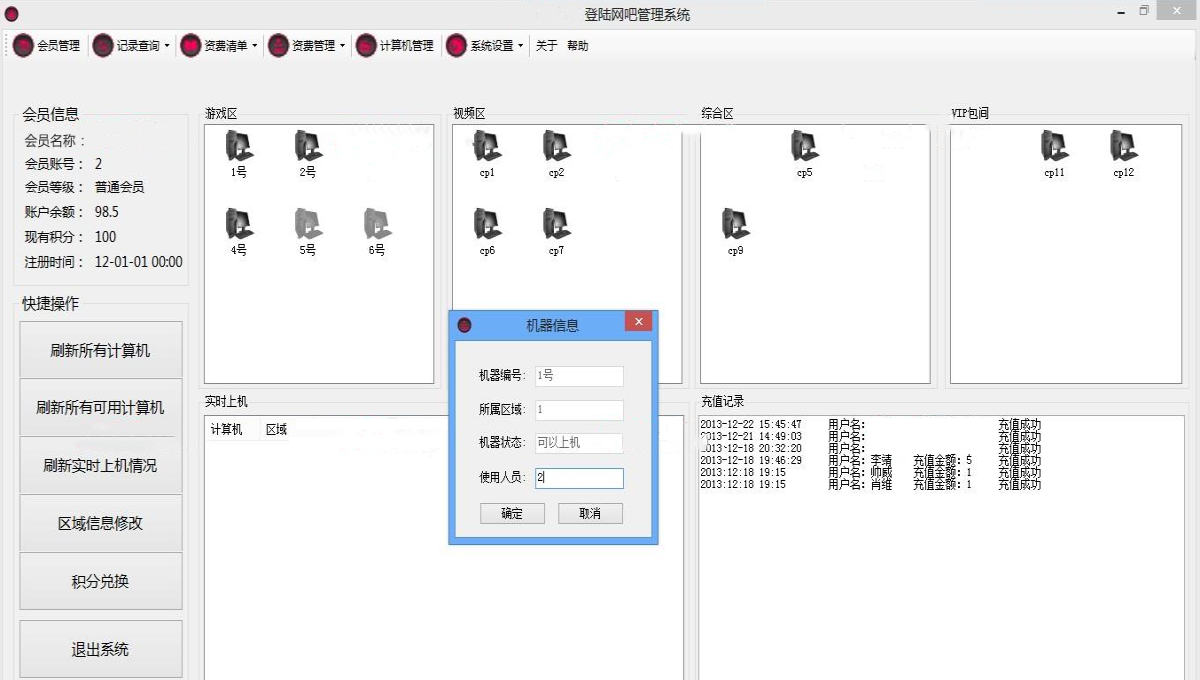Click the 区域 column header

(x=277, y=430)
